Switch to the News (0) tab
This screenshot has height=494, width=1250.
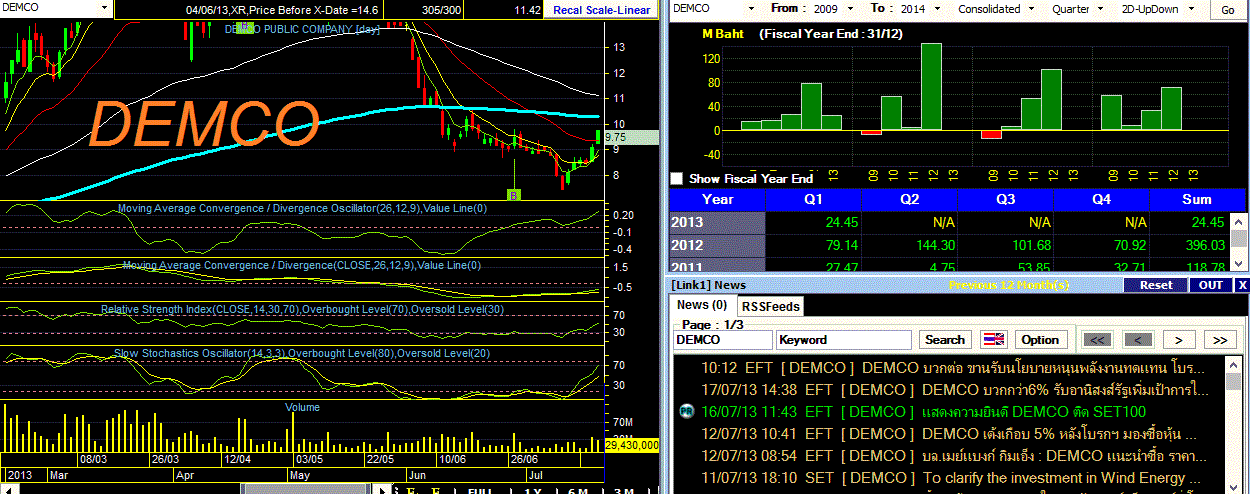pos(702,305)
